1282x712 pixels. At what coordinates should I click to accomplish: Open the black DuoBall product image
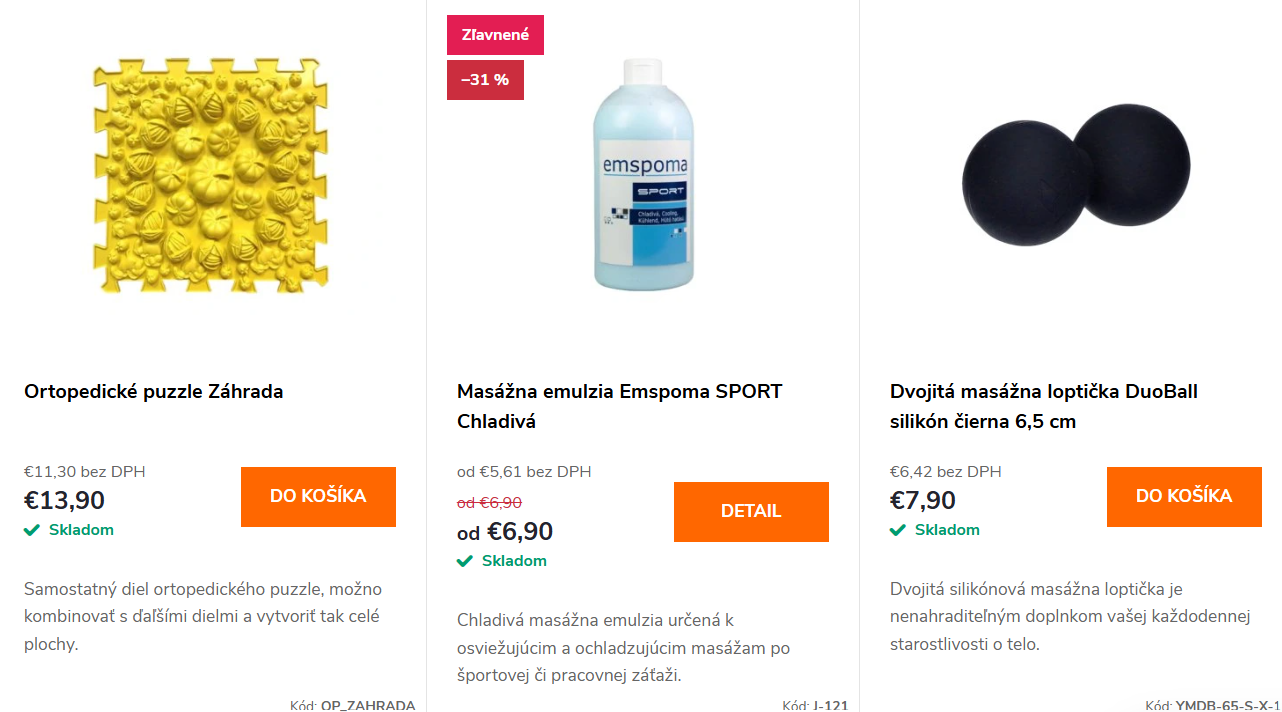pos(1076,175)
